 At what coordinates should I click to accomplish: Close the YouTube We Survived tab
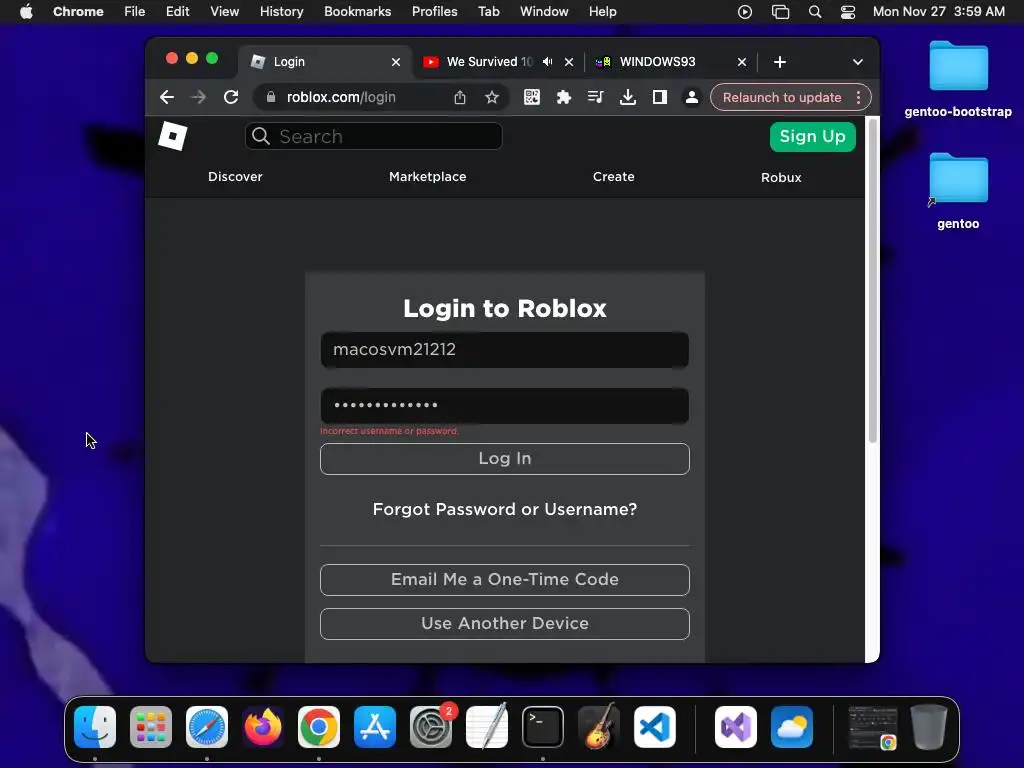(x=569, y=62)
